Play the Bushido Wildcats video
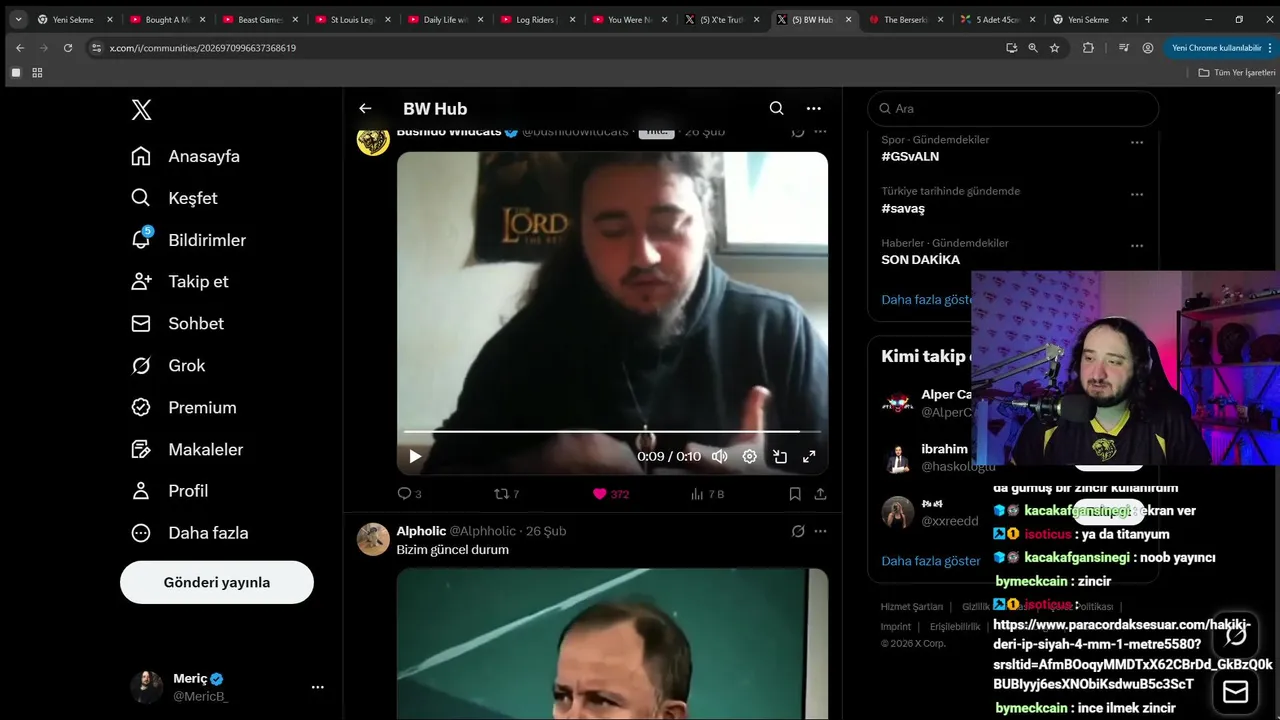This screenshot has height=720, width=1280. pyautogui.click(x=415, y=456)
